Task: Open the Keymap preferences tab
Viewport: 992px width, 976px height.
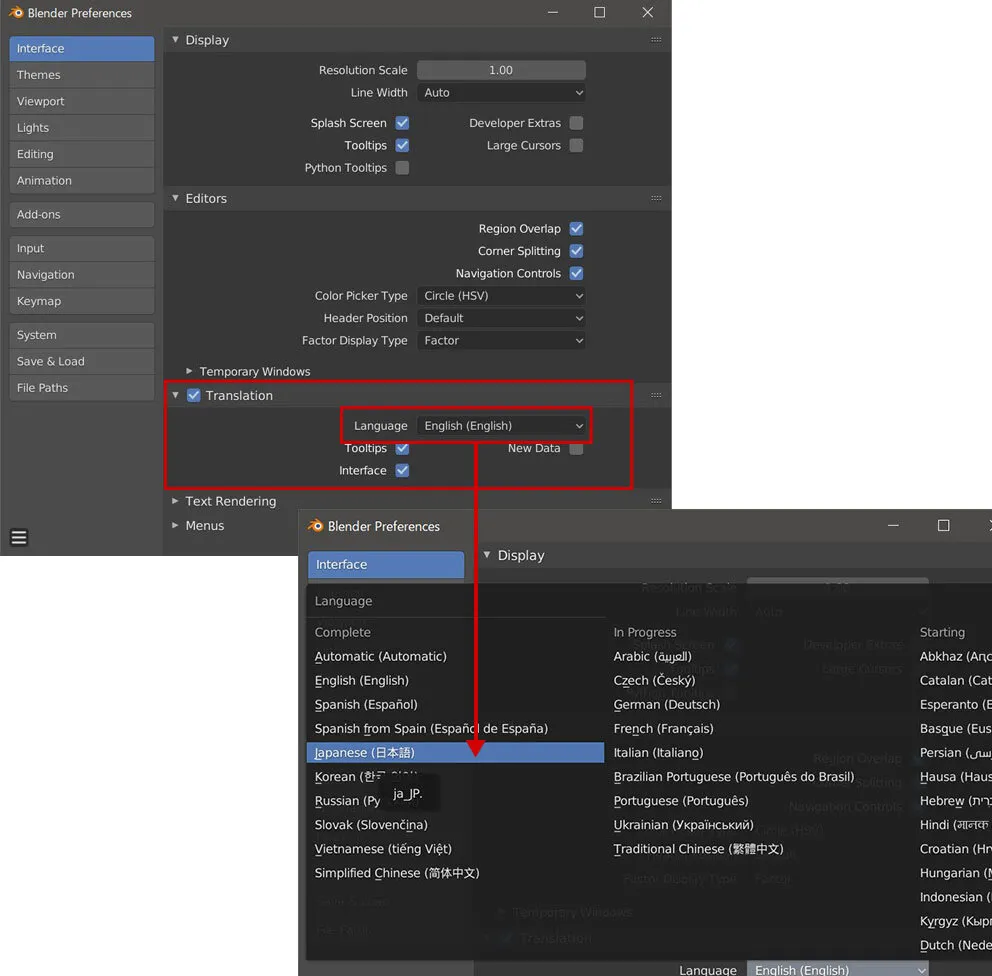Action: point(82,302)
